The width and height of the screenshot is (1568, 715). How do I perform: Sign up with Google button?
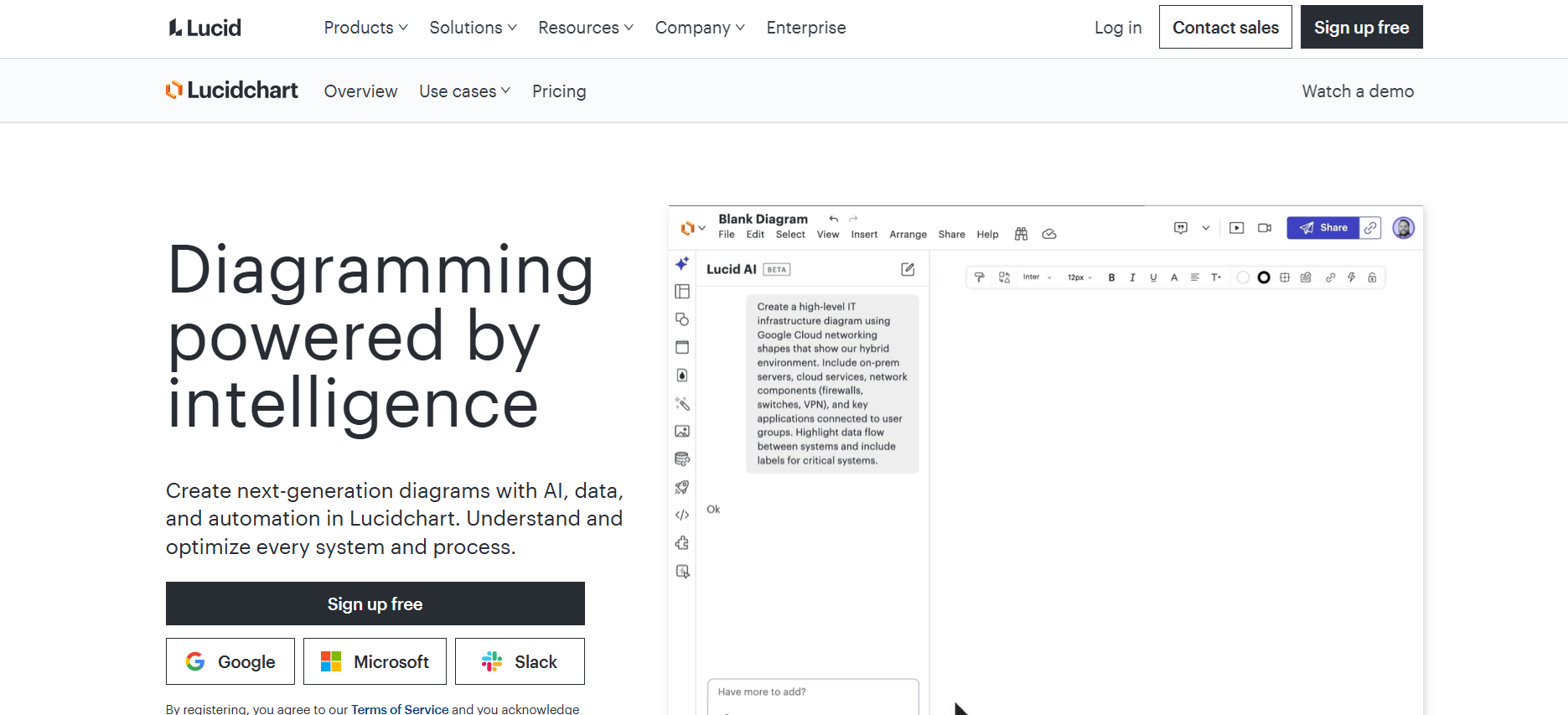pos(230,661)
